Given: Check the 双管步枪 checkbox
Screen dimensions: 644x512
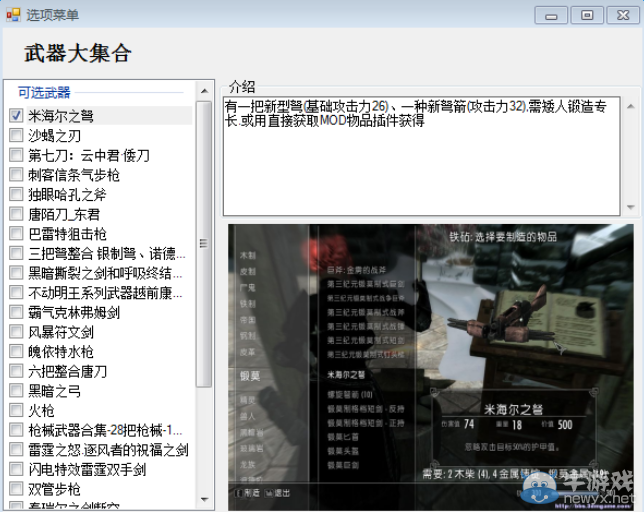Looking at the screenshot, I should (16, 489).
